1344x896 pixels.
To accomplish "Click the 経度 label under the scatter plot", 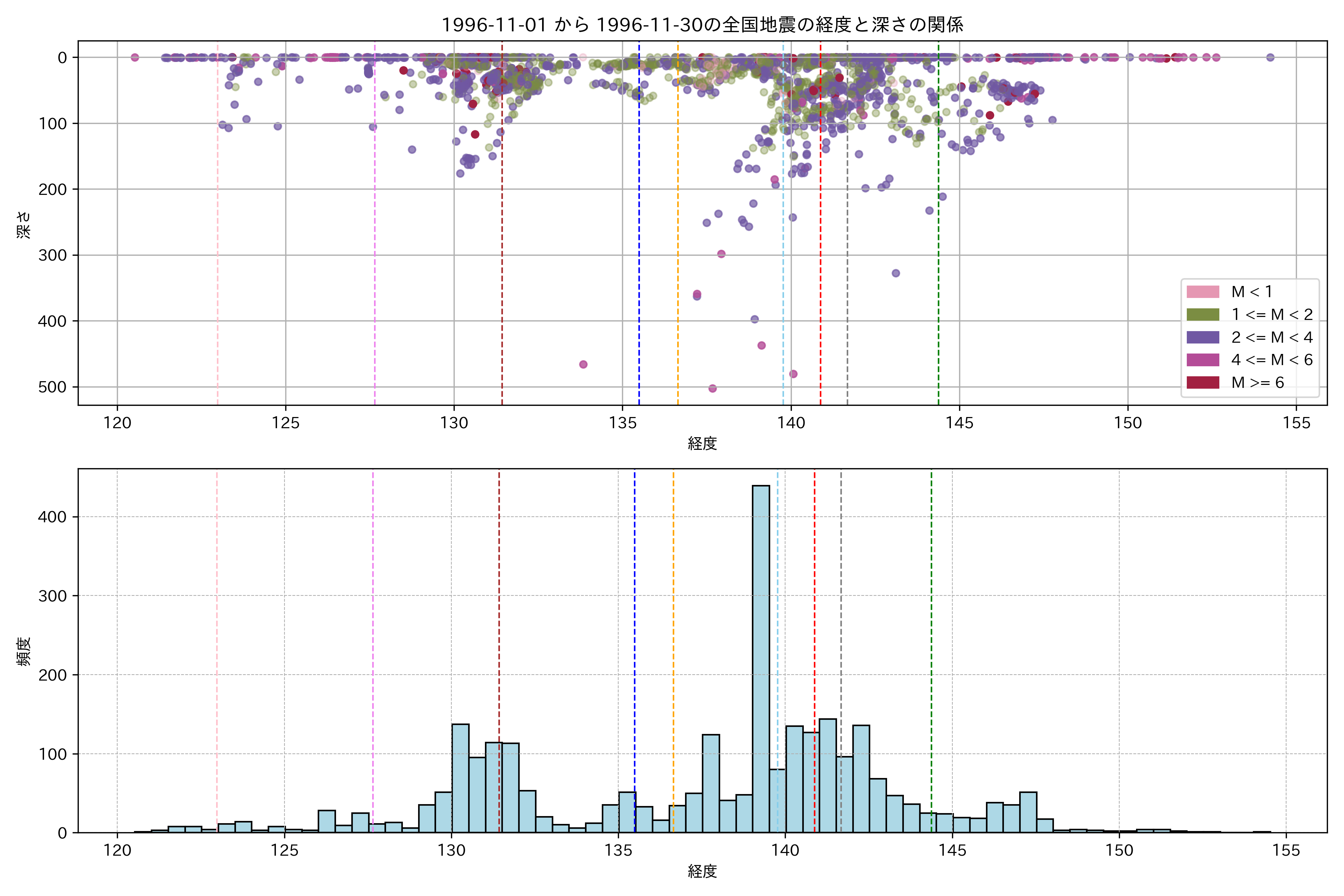I will [702, 443].
